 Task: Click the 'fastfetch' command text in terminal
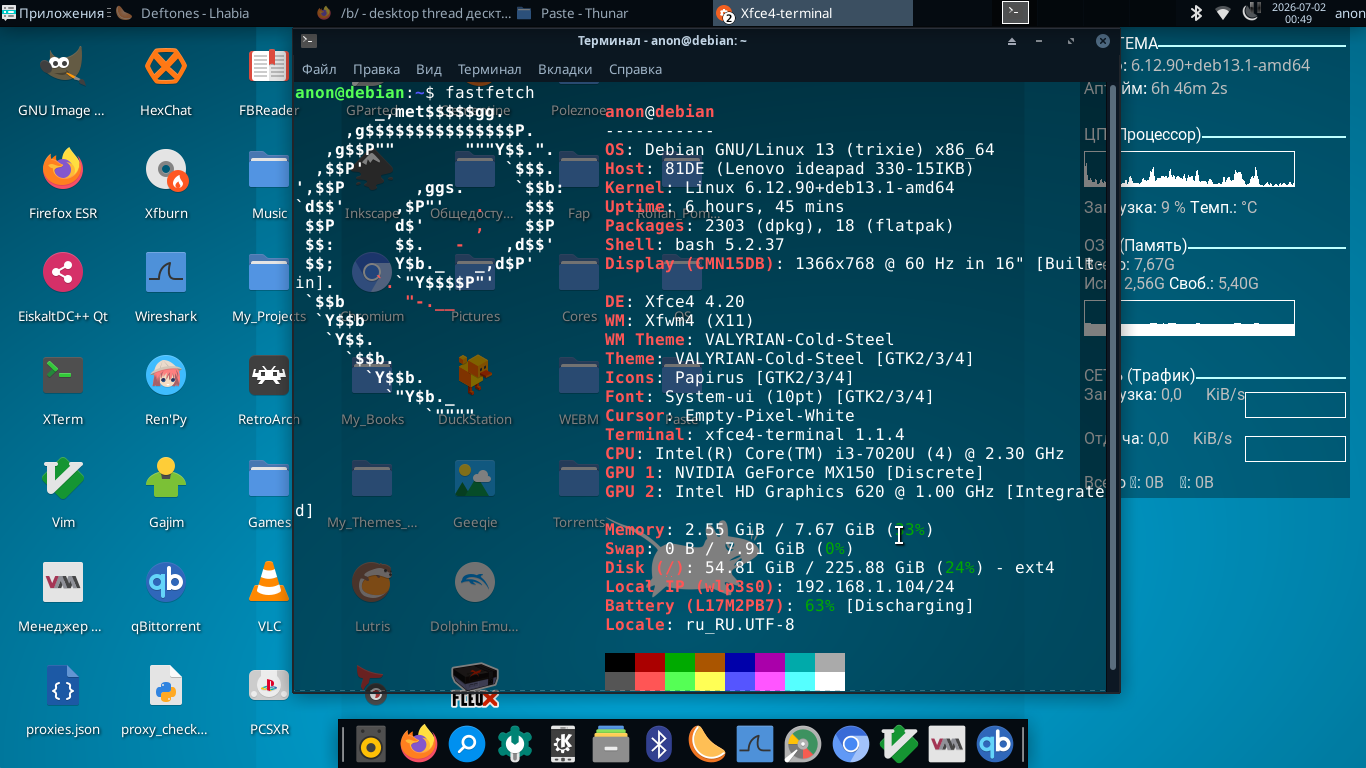(x=490, y=93)
